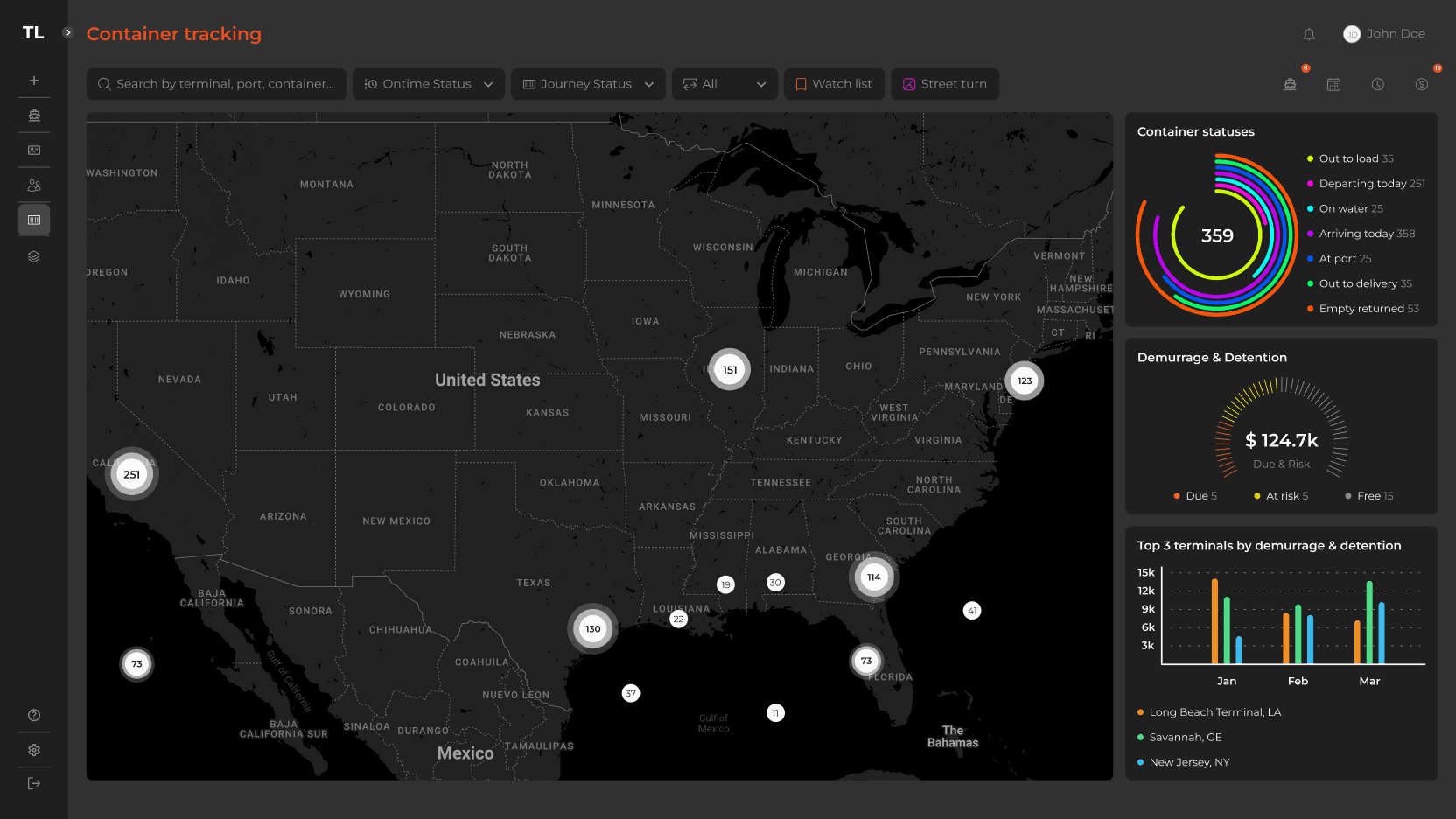This screenshot has height=819, width=1456.
Task: Click the Long Beach Terminal orange legend dot
Action: (x=1140, y=712)
